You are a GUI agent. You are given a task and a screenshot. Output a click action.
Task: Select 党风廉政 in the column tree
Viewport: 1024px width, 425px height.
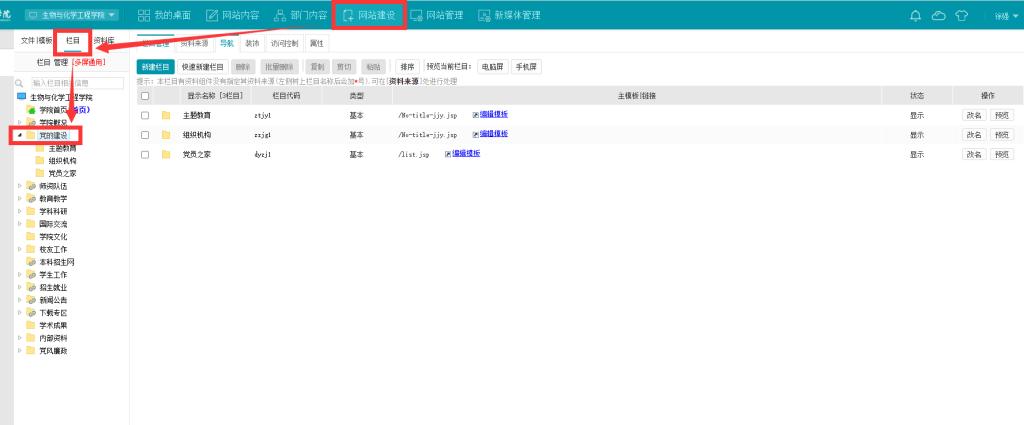point(53,351)
